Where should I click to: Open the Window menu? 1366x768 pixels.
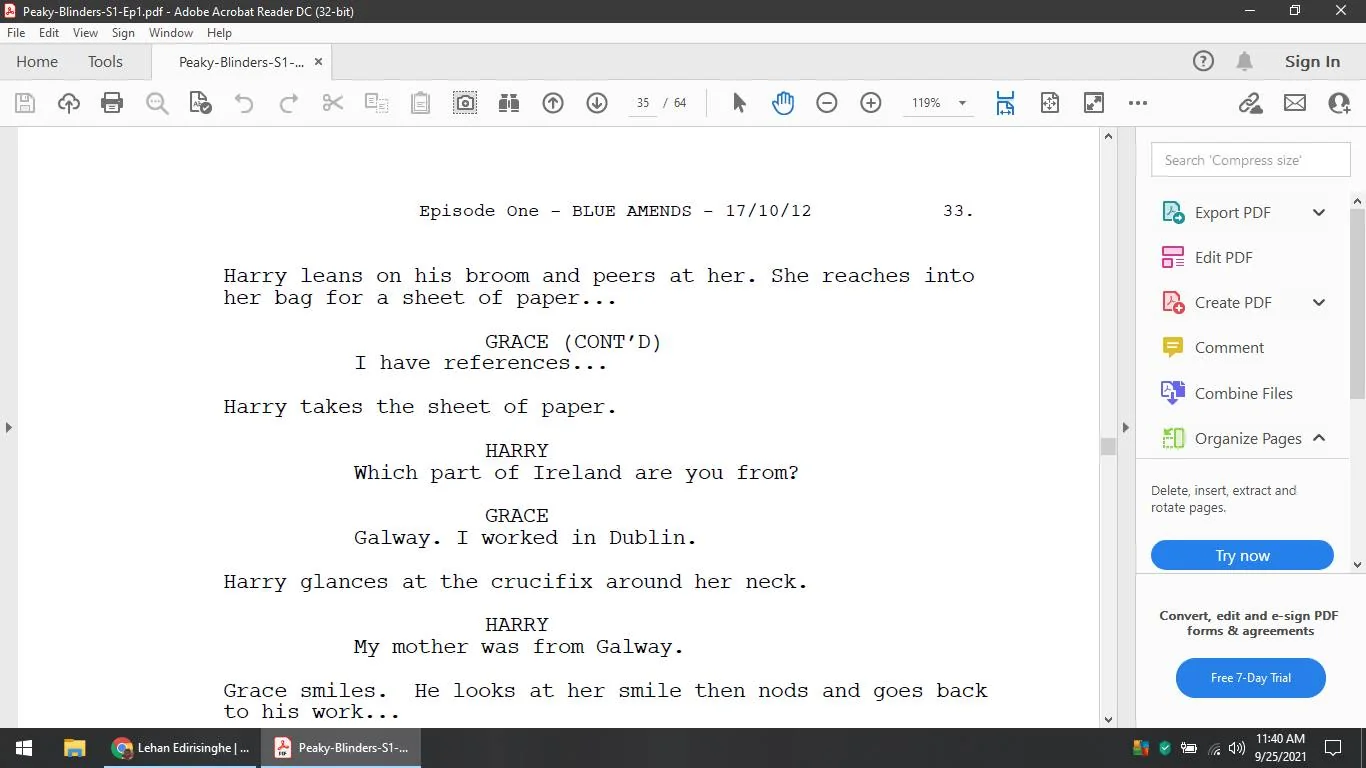click(171, 33)
